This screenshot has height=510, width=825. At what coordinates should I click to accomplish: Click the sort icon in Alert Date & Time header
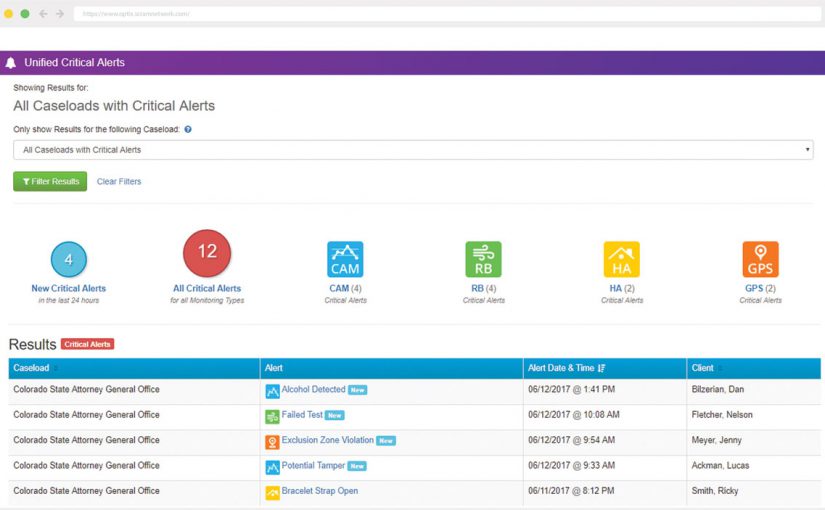pyautogui.click(x=601, y=368)
